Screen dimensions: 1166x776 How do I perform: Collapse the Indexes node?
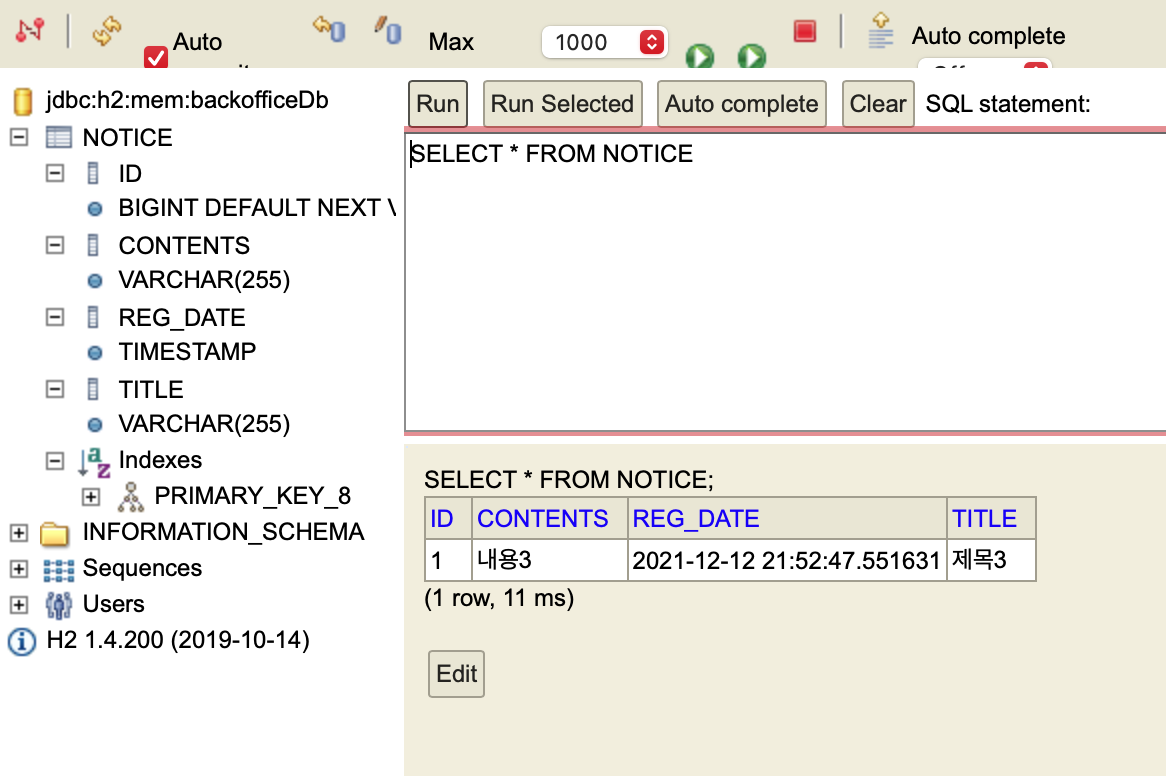coord(55,461)
